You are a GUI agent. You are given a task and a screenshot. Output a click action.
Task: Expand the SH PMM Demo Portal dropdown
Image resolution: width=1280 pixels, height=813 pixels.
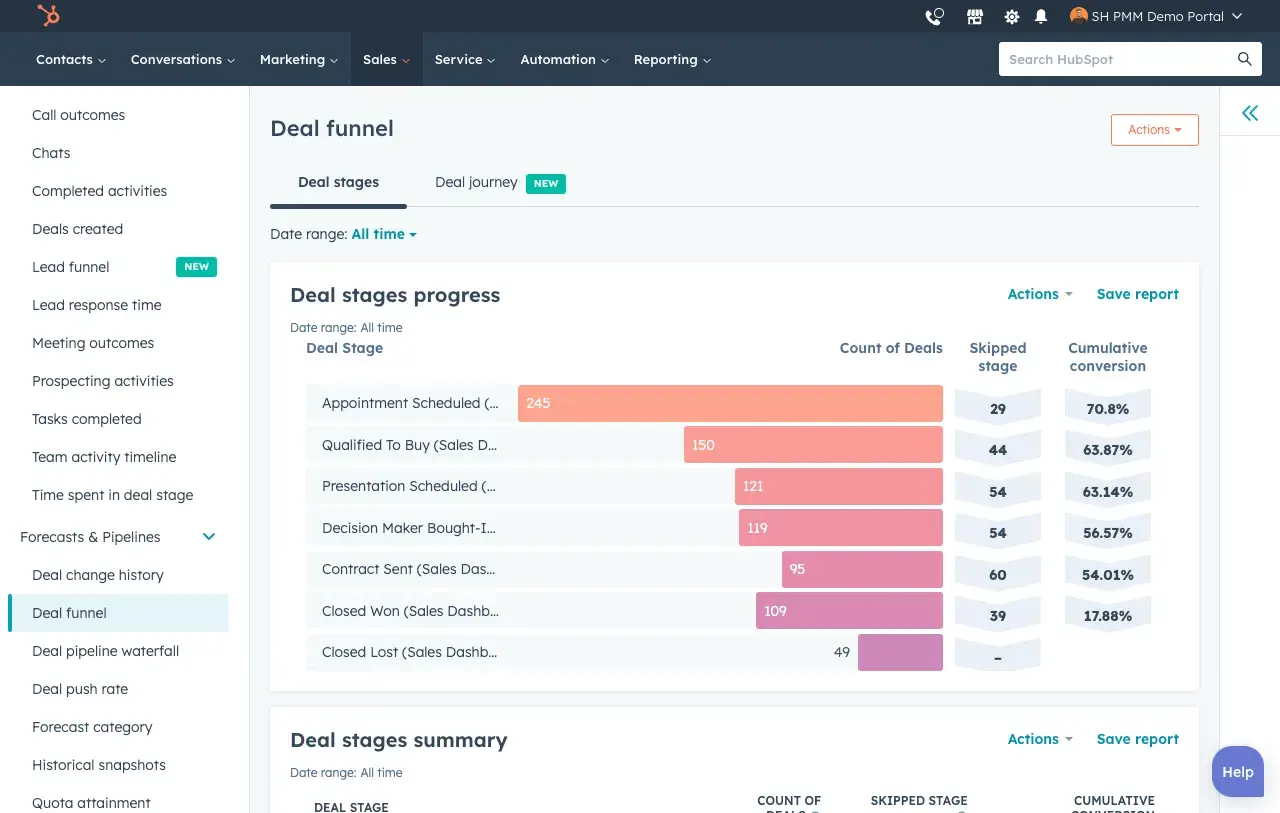coord(1156,16)
